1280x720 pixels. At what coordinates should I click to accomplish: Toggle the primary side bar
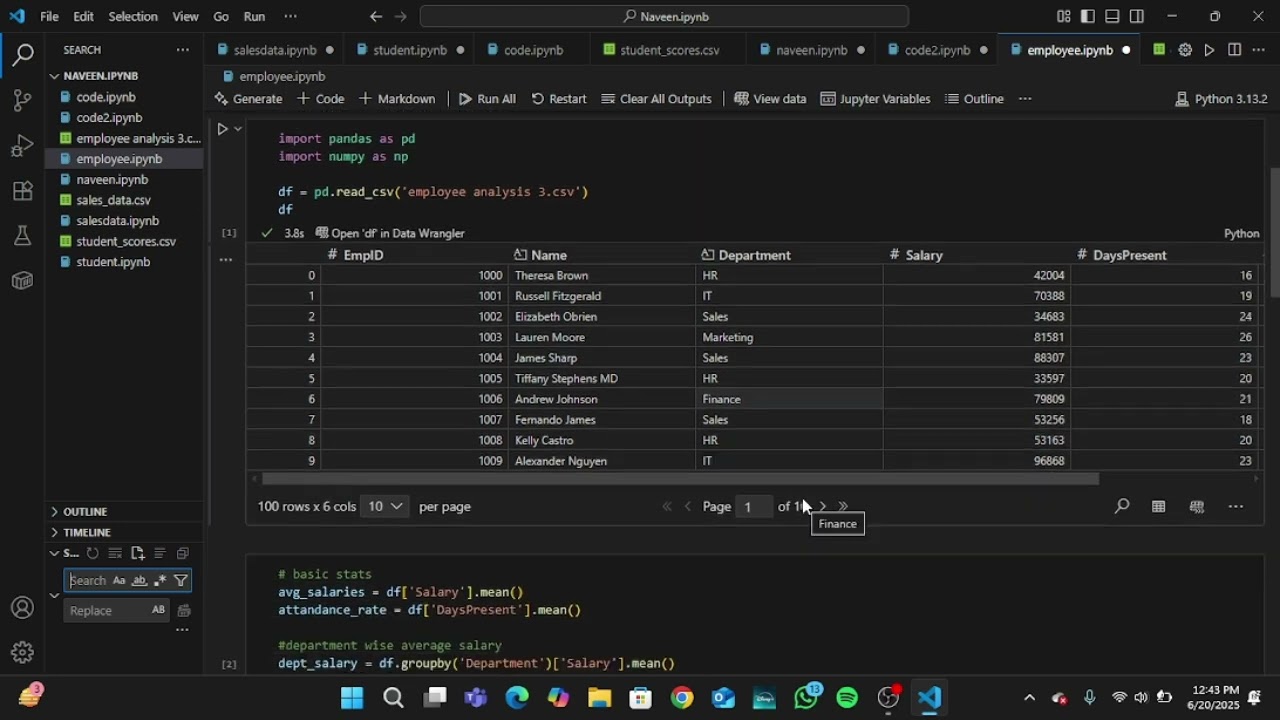(x=1087, y=16)
